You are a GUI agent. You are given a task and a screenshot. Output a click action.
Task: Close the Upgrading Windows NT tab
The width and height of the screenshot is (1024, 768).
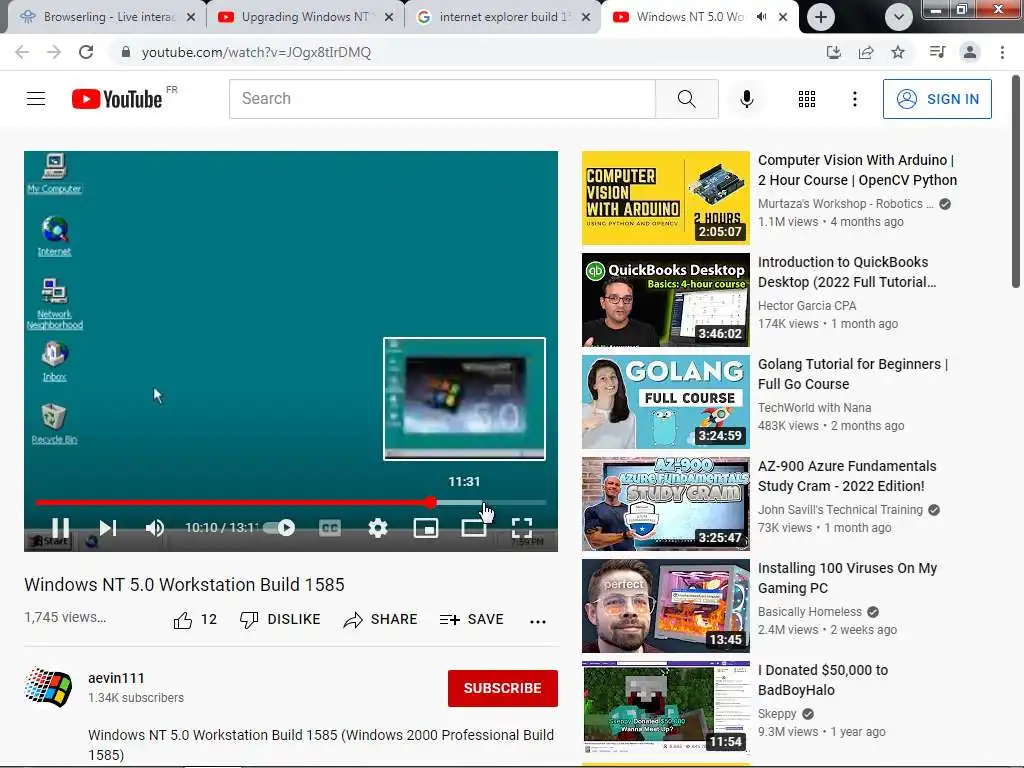click(x=389, y=17)
